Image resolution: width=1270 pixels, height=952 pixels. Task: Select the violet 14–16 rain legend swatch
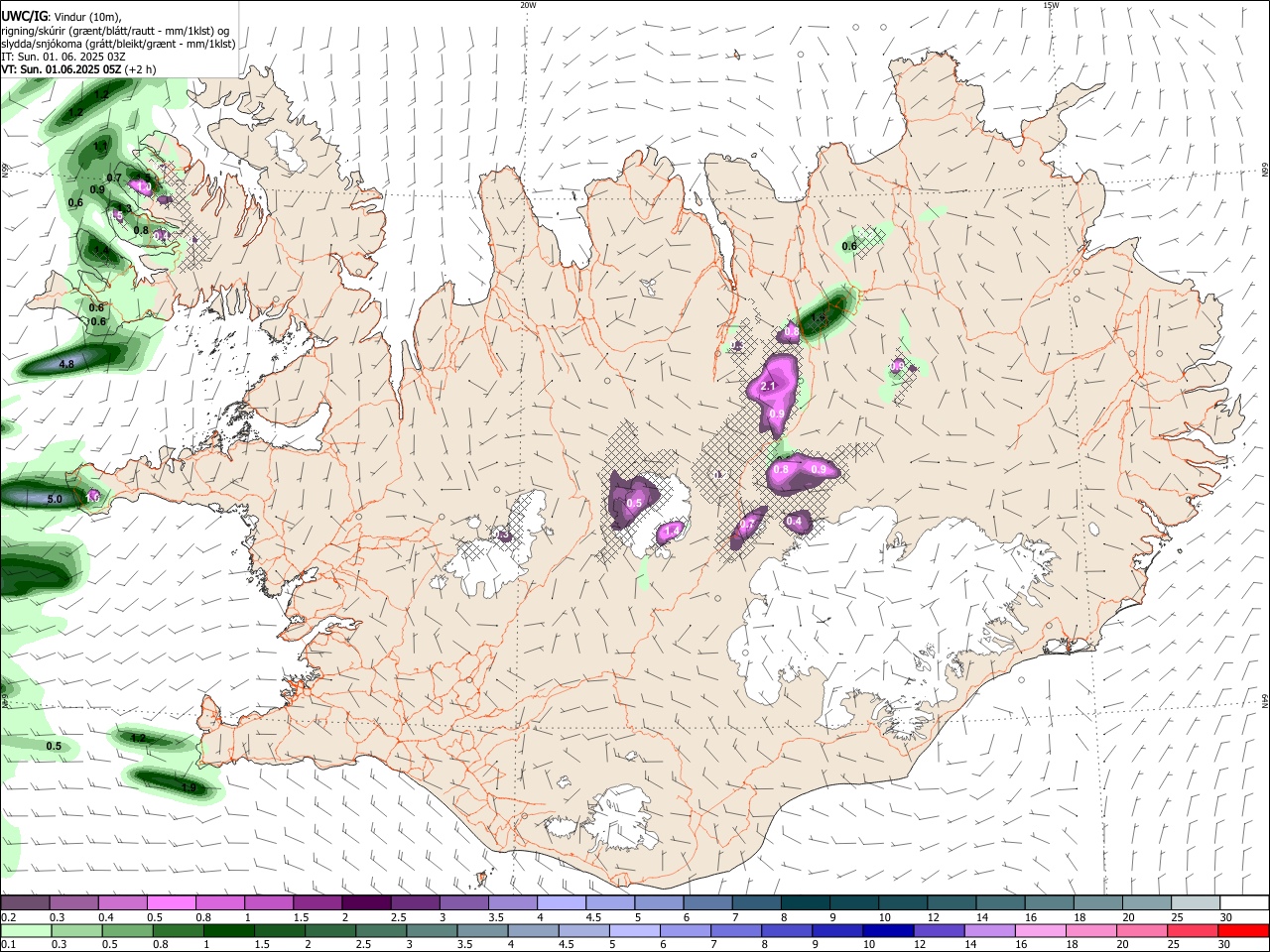(x=988, y=930)
